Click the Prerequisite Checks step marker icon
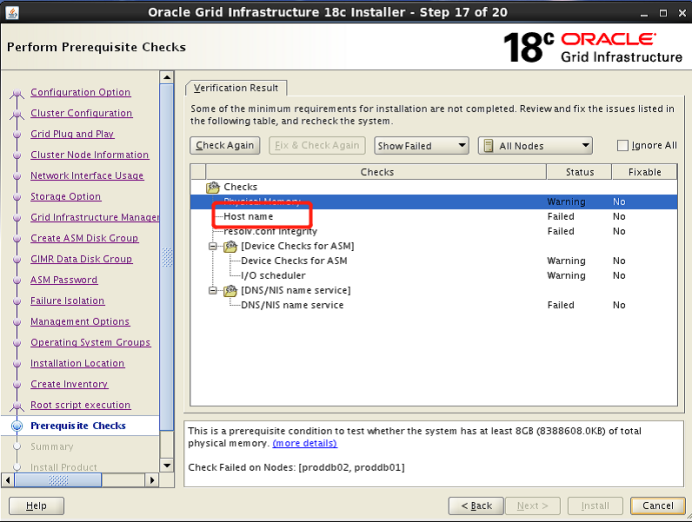 point(17,426)
